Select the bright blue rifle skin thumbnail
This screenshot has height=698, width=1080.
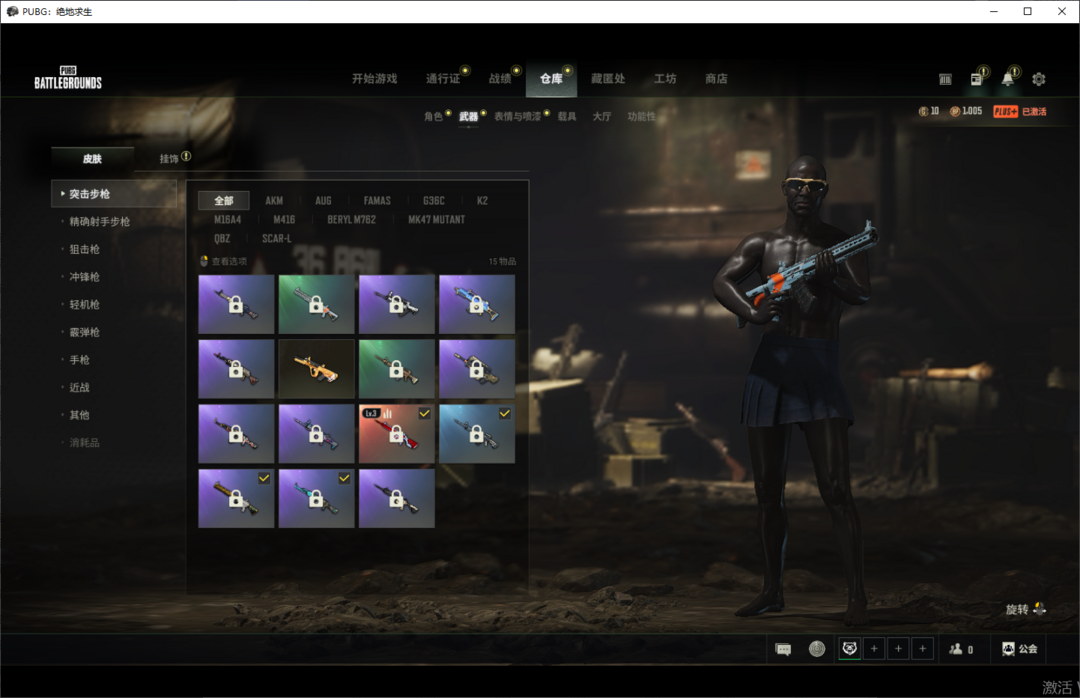pyautogui.click(x=477, y=305)
